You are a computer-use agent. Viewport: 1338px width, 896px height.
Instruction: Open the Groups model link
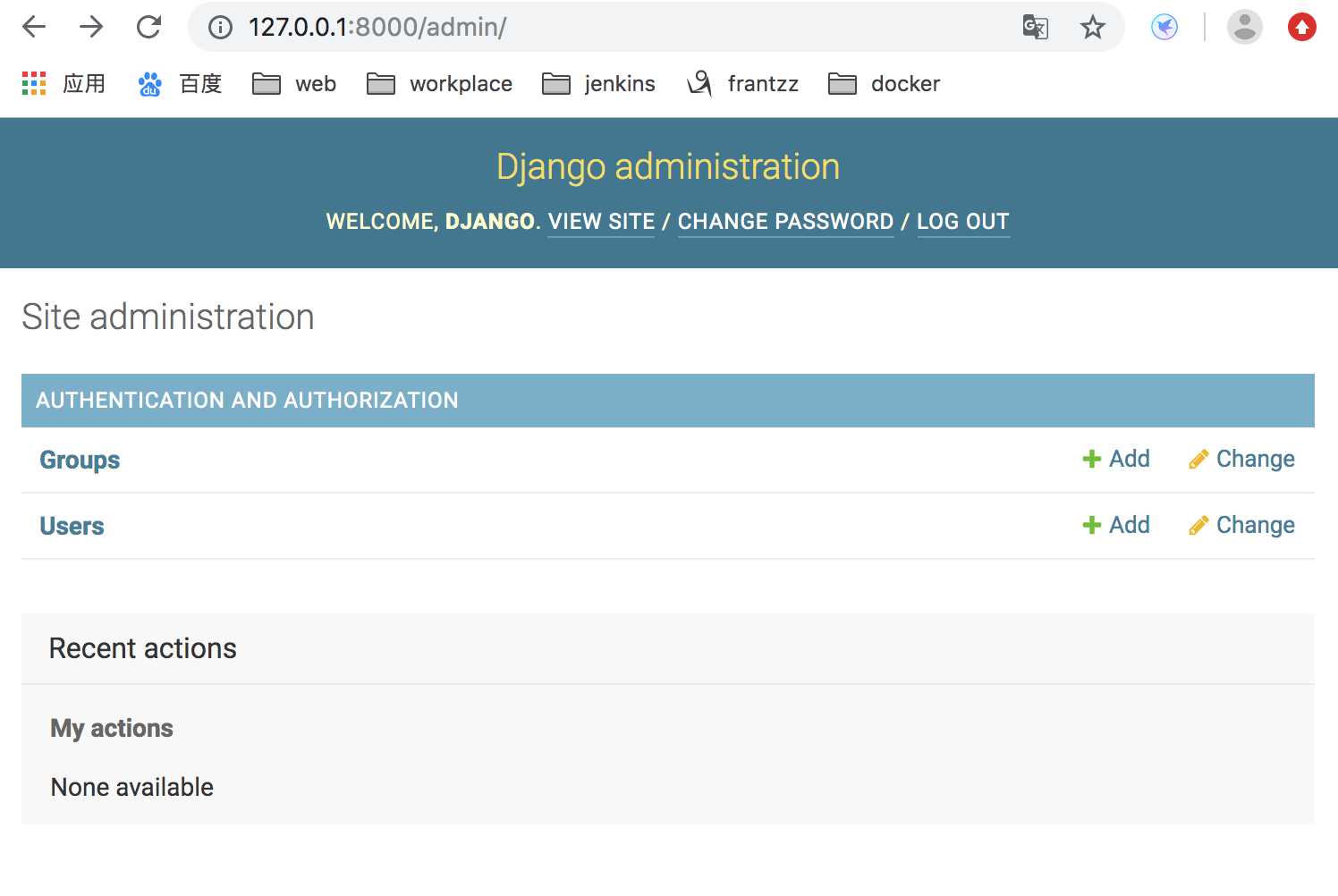coord(80,460)
